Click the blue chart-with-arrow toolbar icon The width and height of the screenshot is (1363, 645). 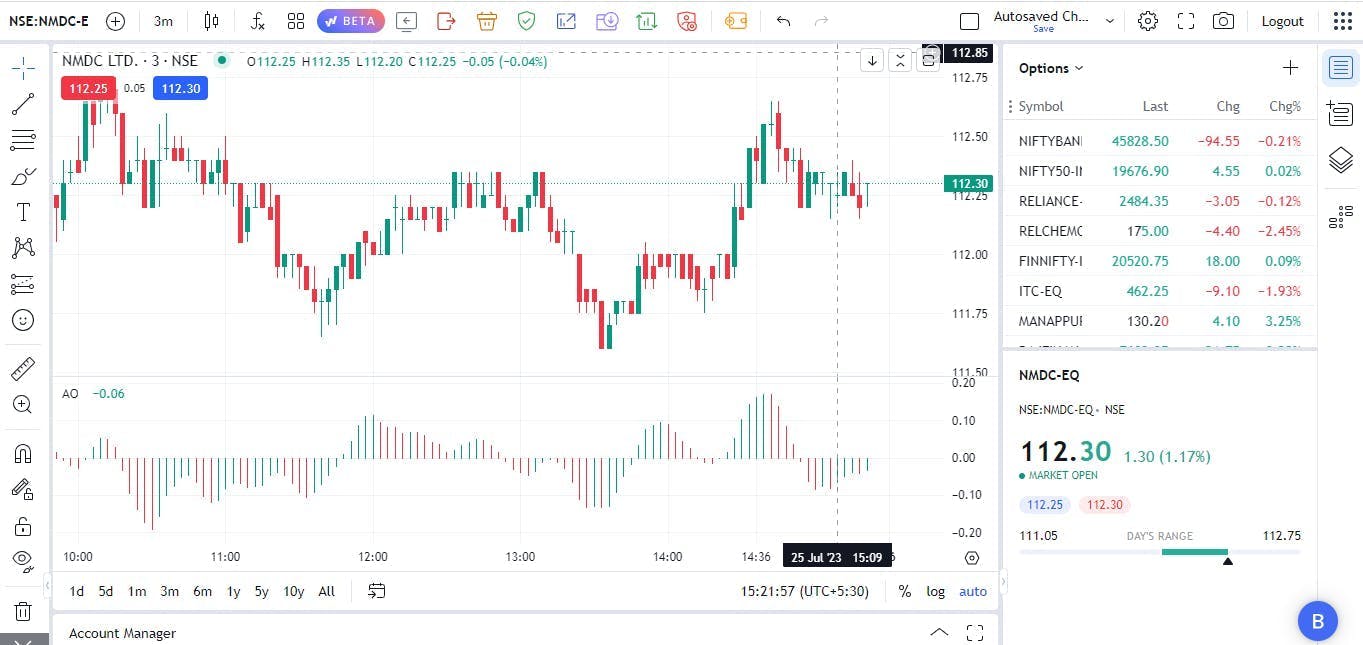pos(566,21)
